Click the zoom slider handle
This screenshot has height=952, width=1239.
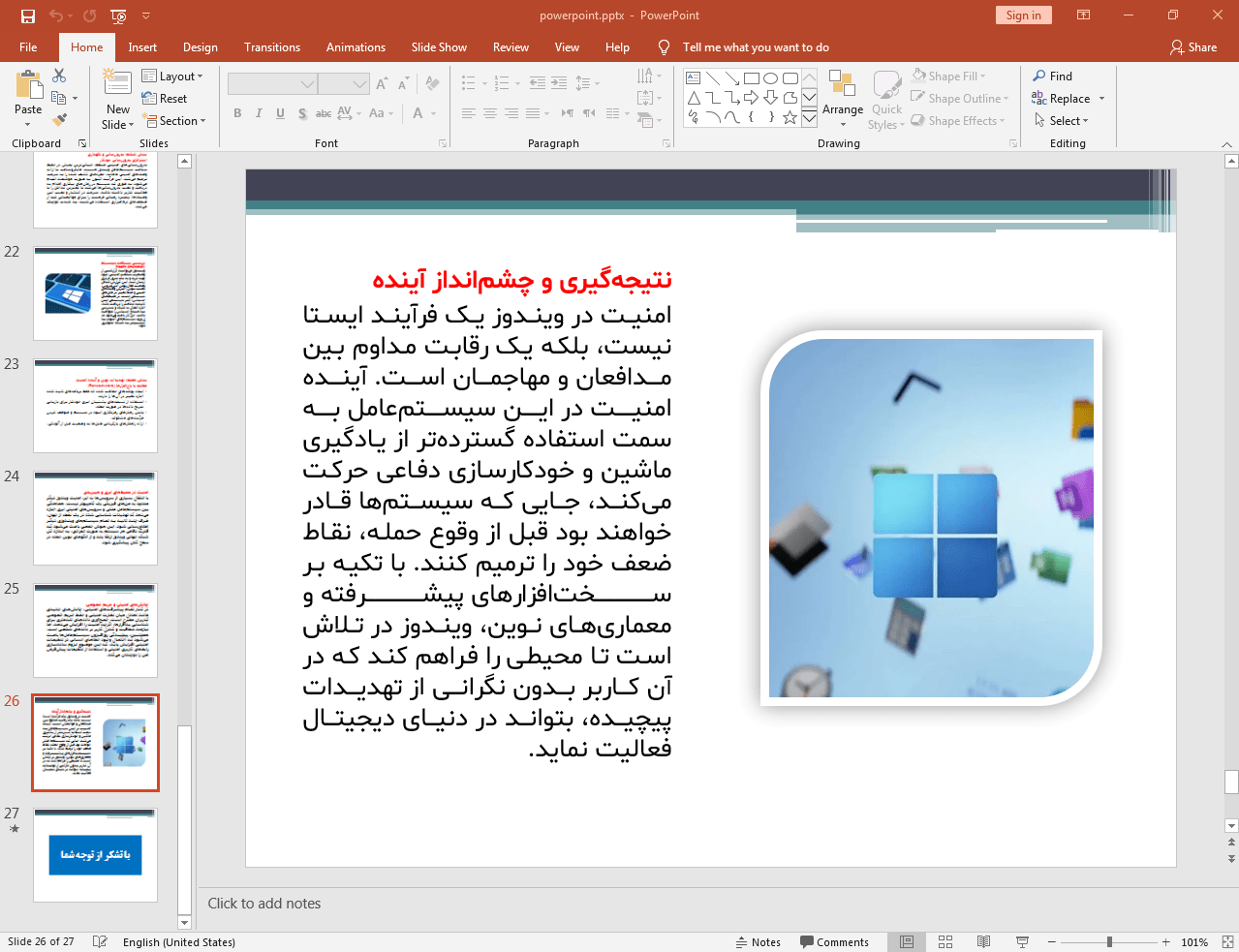(x=1109, y=942)
